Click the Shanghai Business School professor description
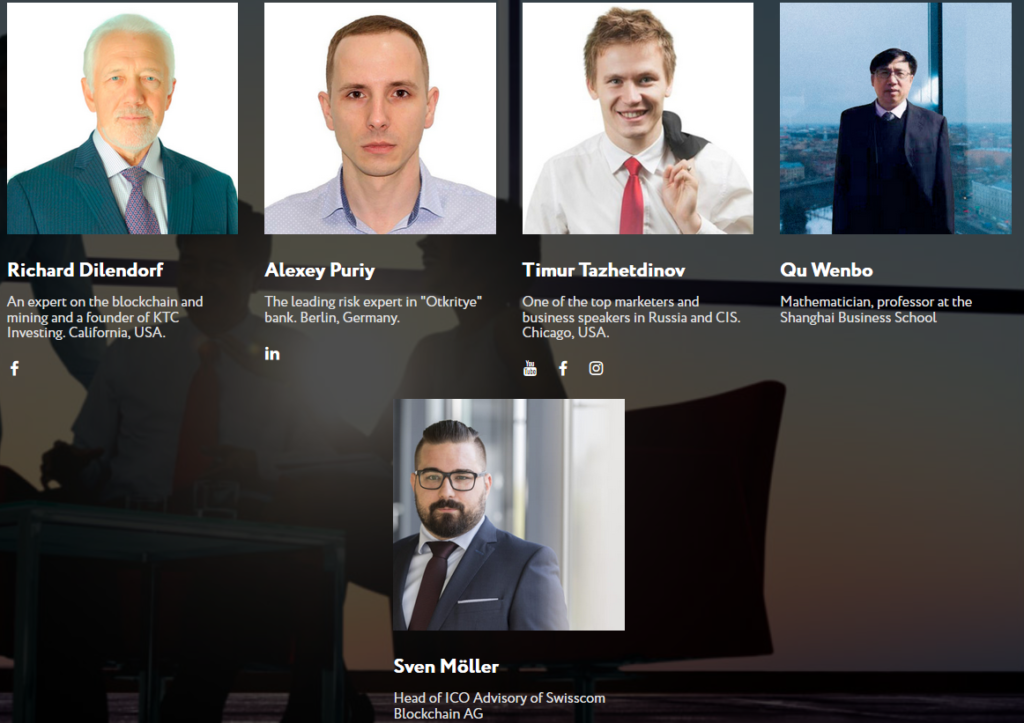This screenshot has height=723, width=1024. tap(876, 310)
